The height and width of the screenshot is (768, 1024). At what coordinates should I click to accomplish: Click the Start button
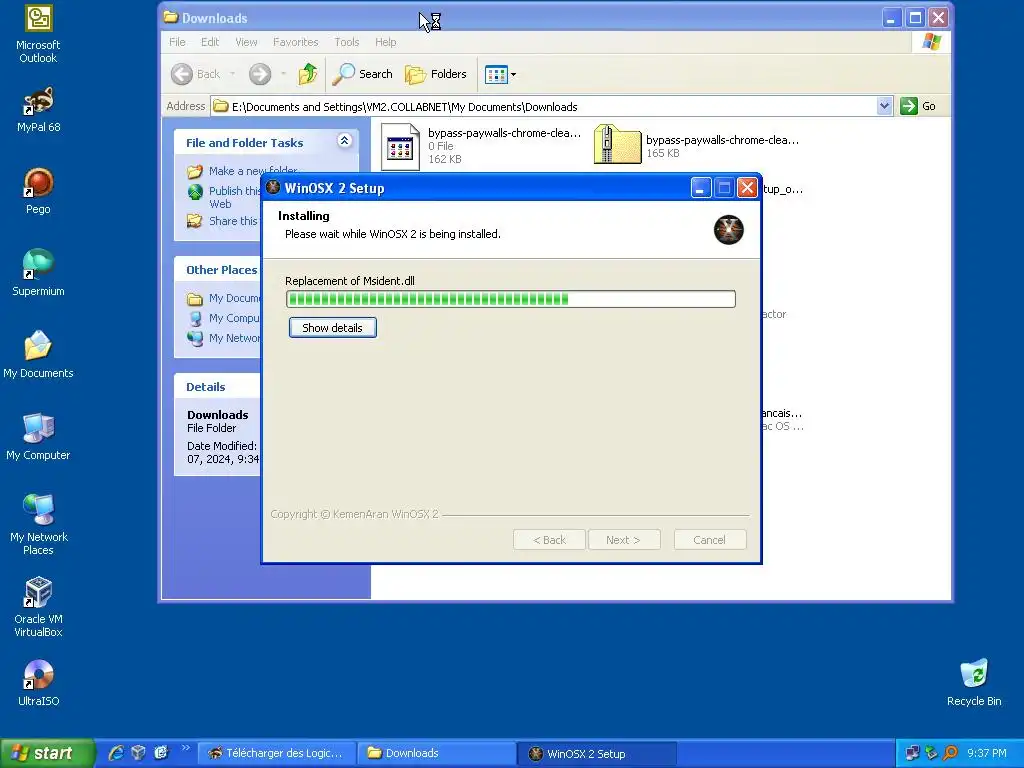(47, 754)
